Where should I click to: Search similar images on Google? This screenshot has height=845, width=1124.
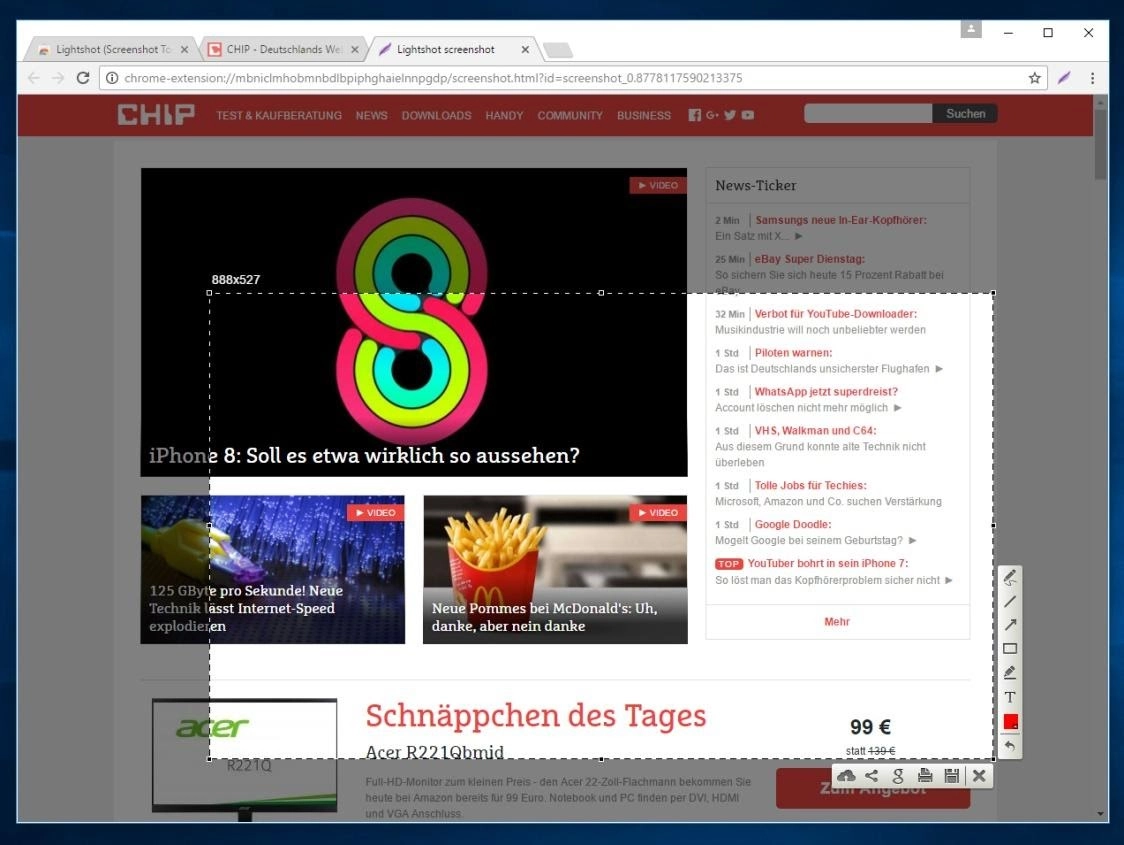coord(898,775)
